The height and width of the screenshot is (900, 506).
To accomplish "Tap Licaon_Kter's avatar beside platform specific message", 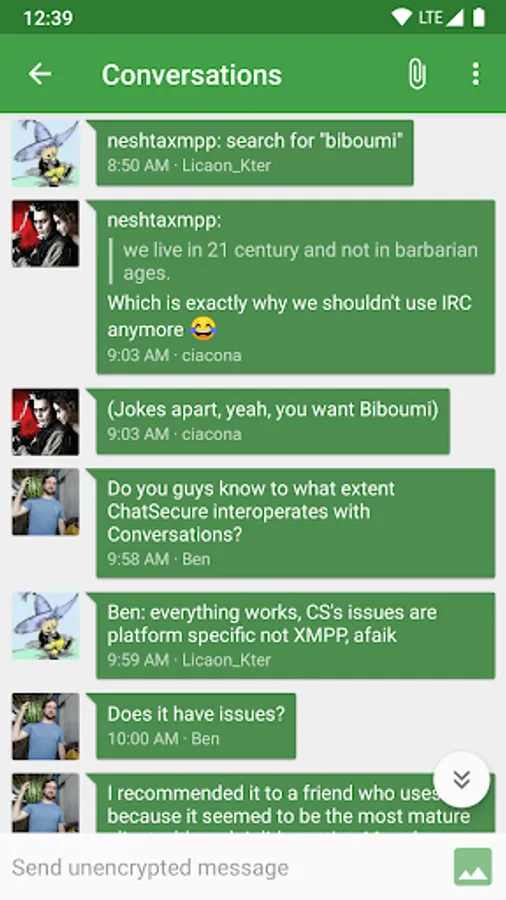I will (x=46, y=626).
